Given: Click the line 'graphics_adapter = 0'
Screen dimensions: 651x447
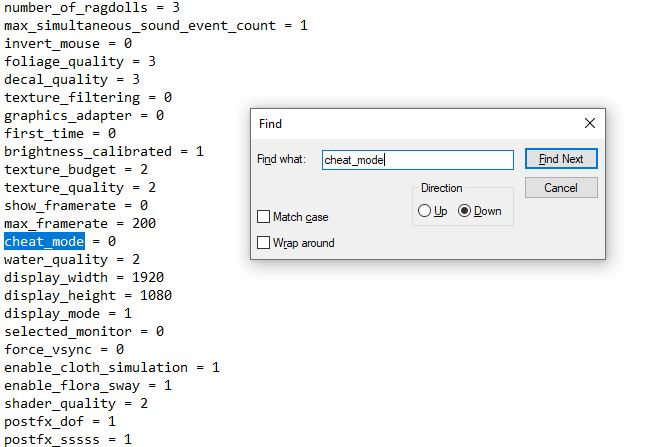Looking at the screenshot, I should coord(84,115).
